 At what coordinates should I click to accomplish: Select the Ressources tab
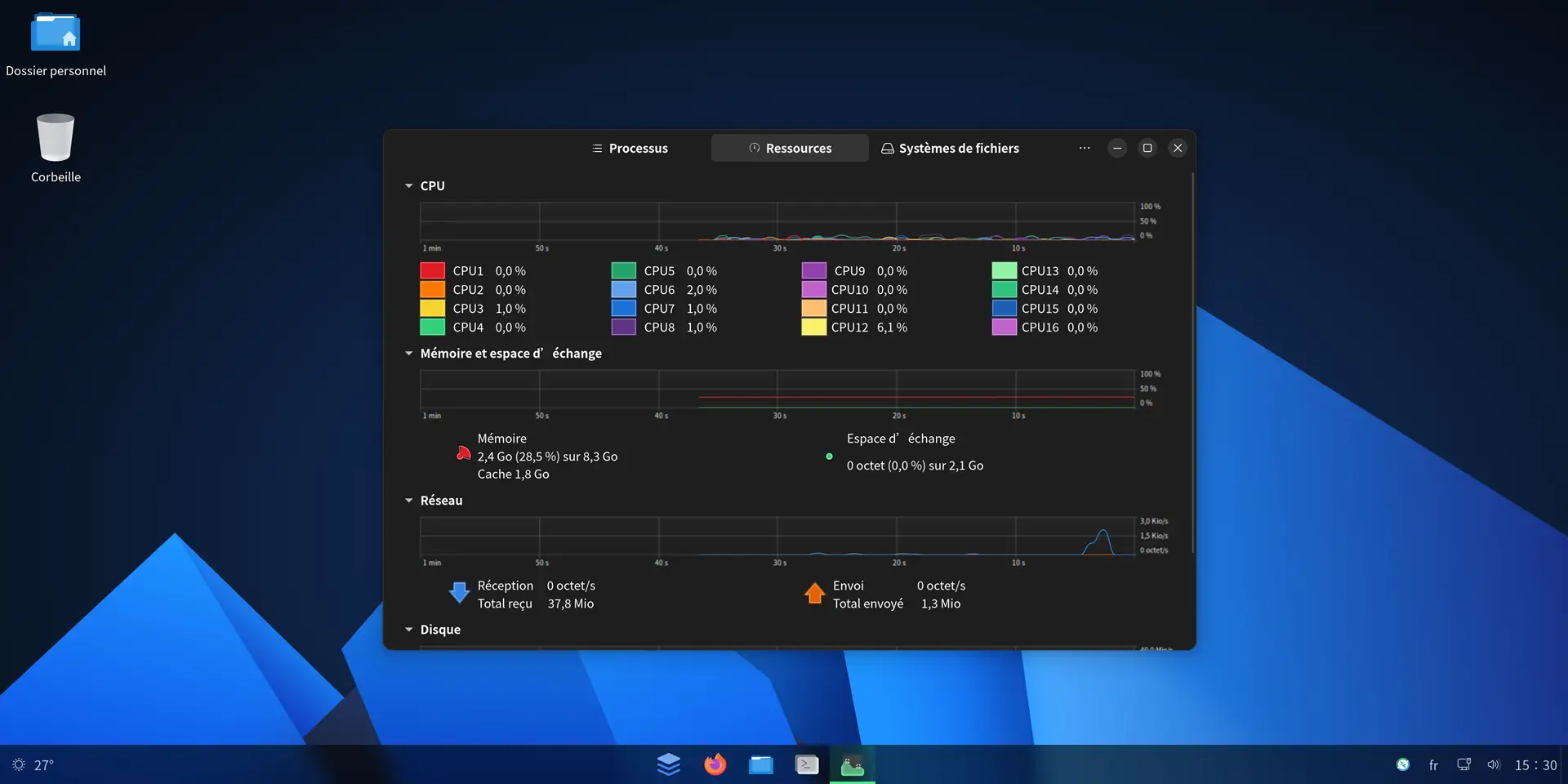790,148
